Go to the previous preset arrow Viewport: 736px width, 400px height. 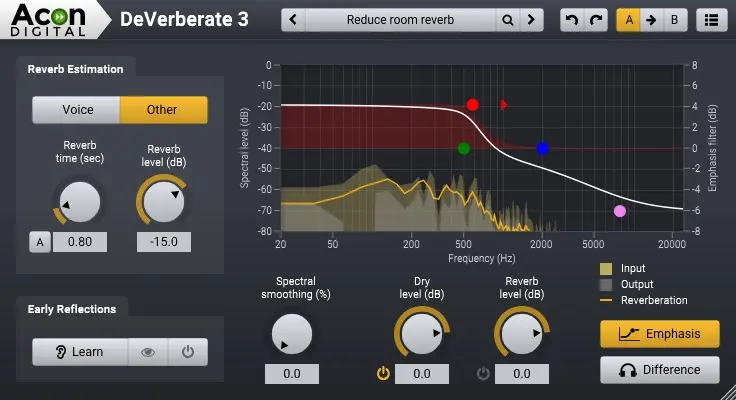pyautogui.click(x=293, y=20)
